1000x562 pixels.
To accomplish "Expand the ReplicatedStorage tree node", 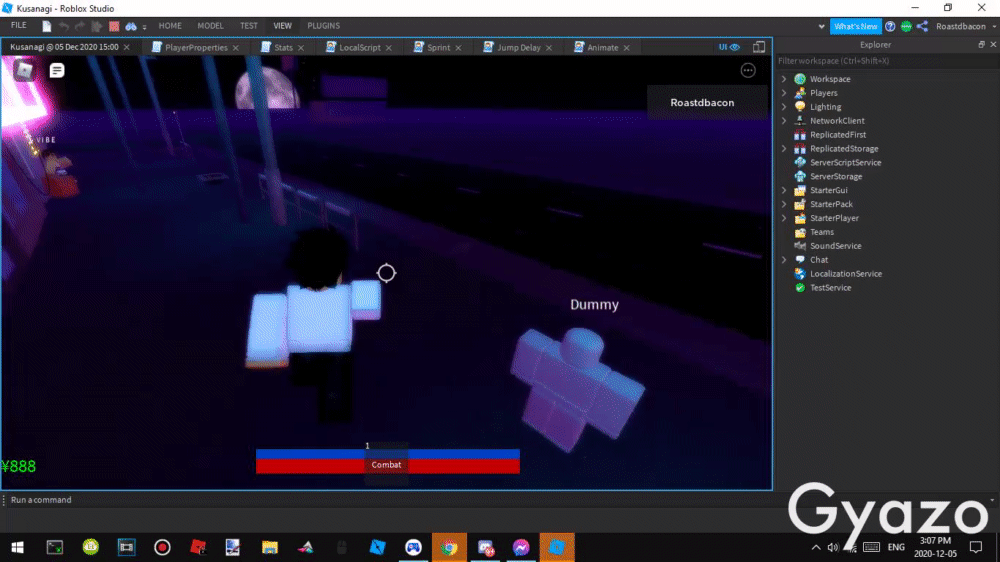I will click(x=784, y=149).
